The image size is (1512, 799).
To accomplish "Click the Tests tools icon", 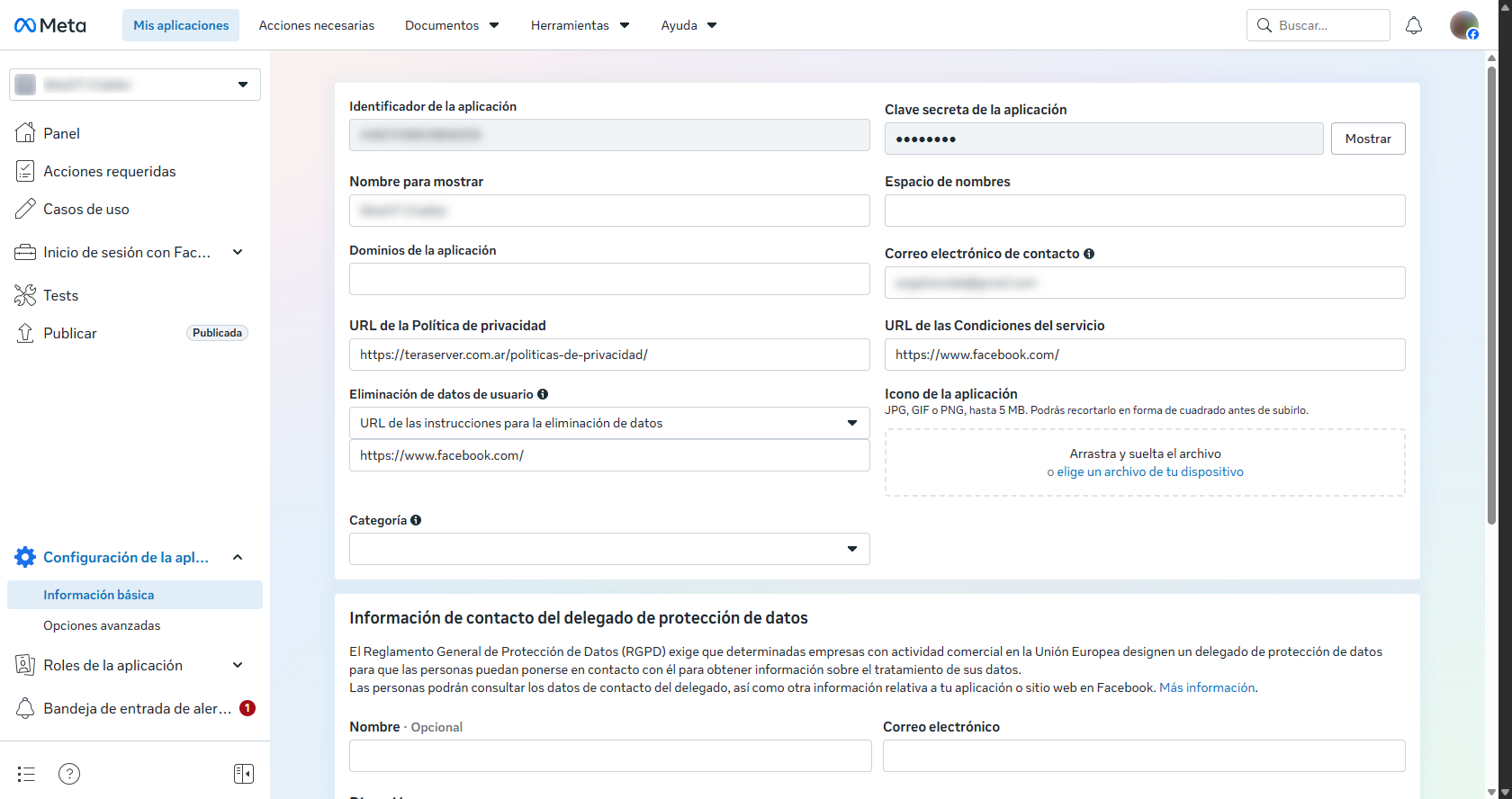I will [25, 295].
